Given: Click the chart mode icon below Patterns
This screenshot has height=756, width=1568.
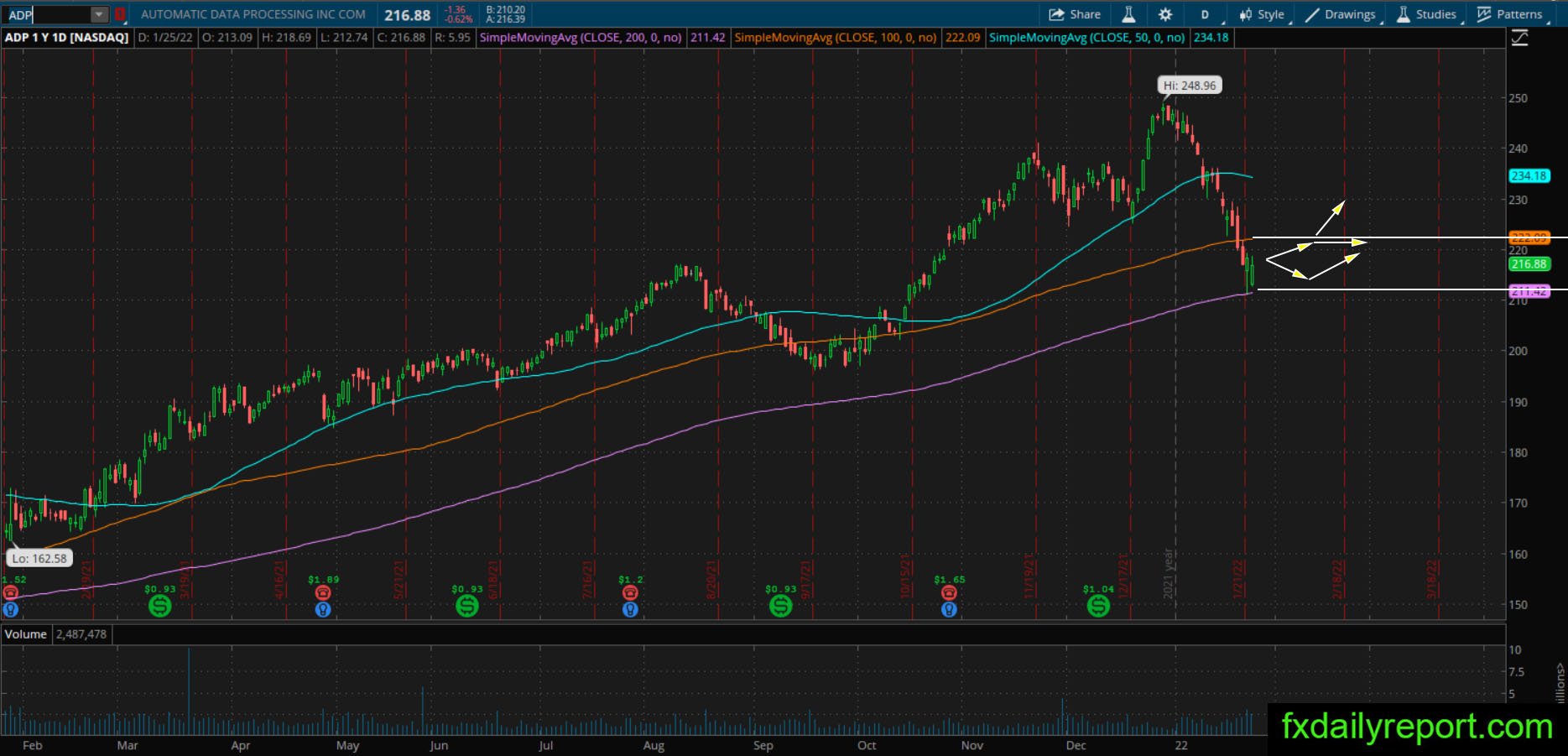Looking at the screenshot, I should click(1519, 38).
